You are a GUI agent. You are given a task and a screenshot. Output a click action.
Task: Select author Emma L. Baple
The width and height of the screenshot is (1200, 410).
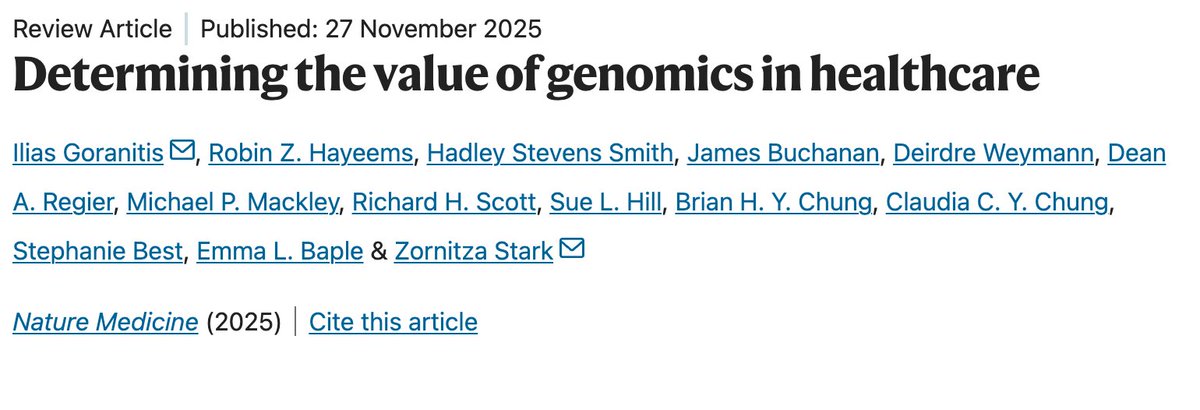click(x=280, y=252)
